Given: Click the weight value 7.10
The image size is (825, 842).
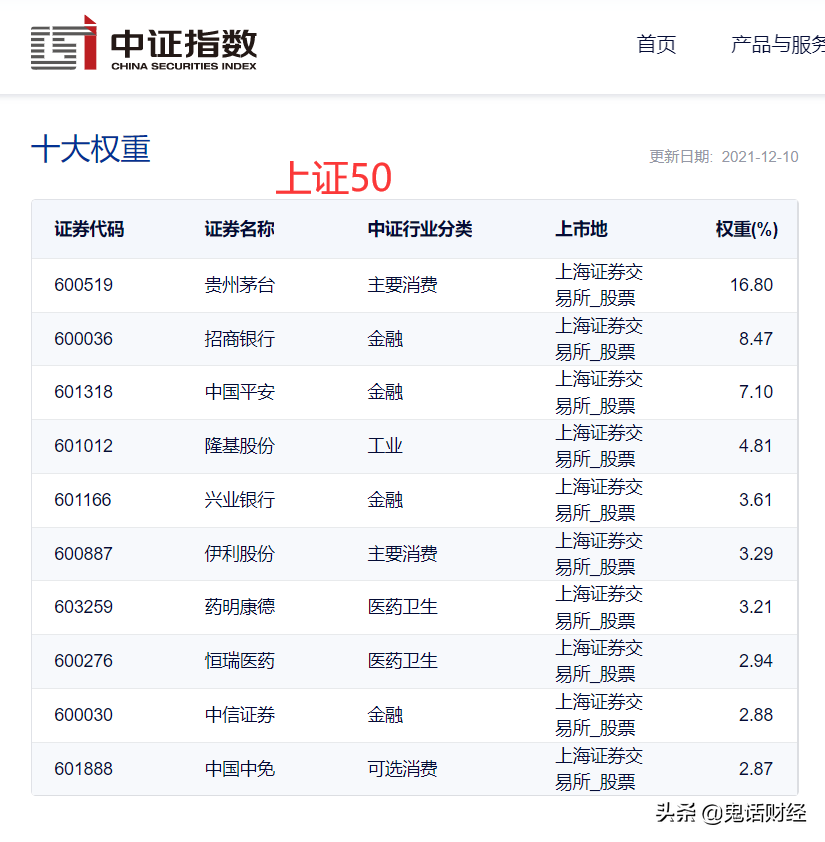Looking at the screenshot, I should pyautogui.click(x=756, y=392).
